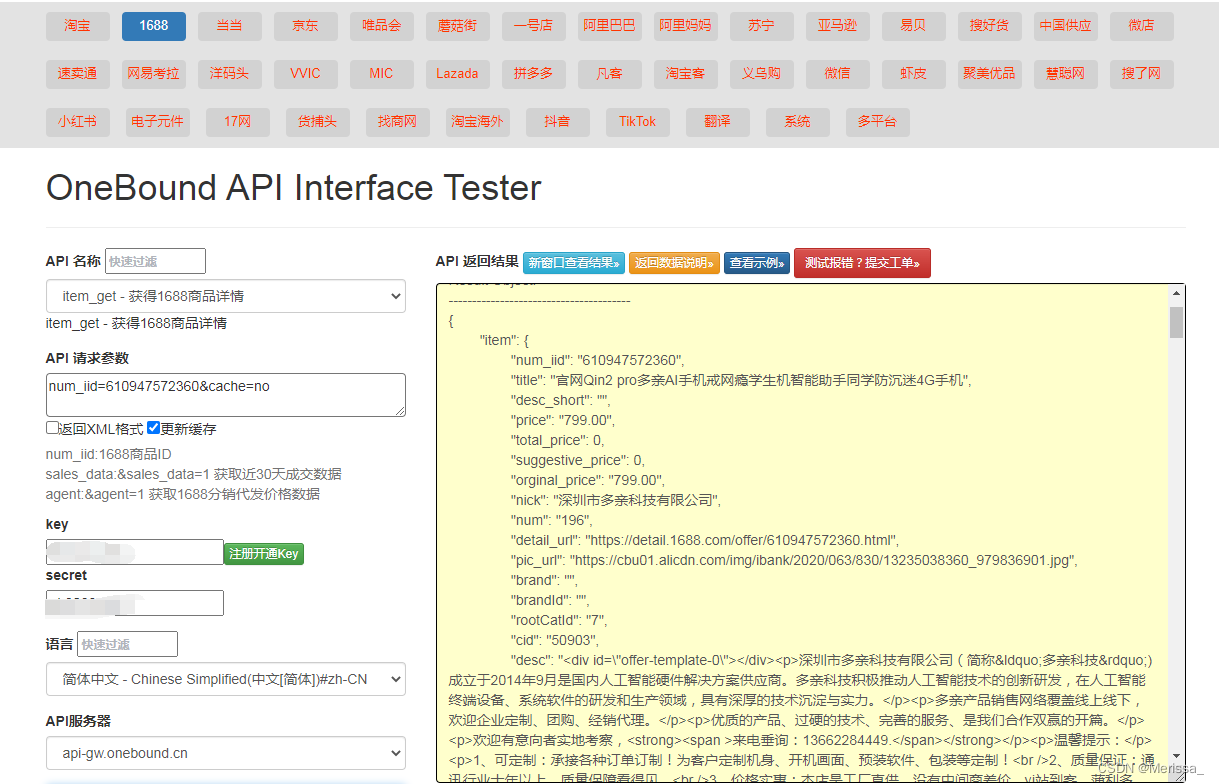Open the 网易考拉 tab
The height and width of the screenshot is (784, 1219).
click(x=153, y=74)
